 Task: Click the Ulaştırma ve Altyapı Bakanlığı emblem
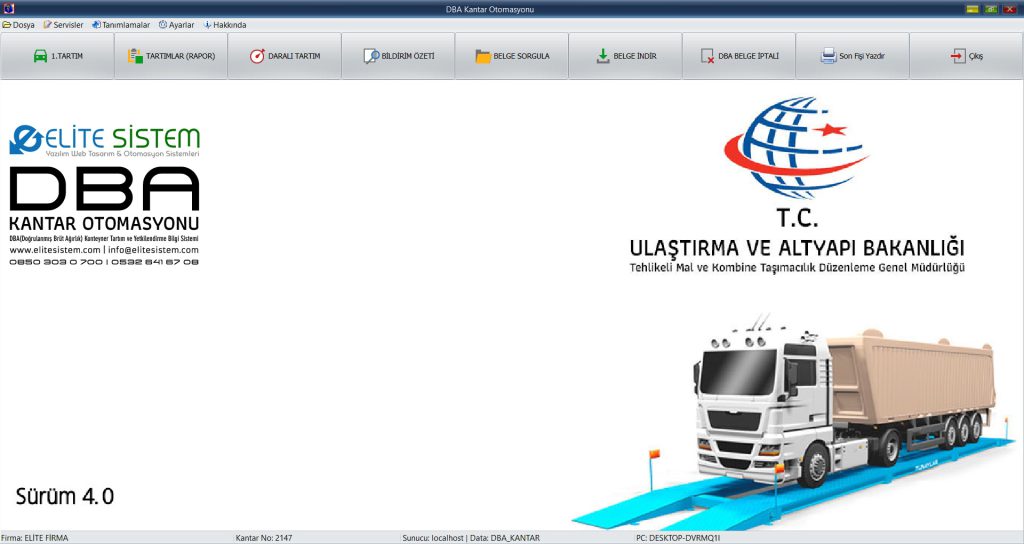click(796, 150)
